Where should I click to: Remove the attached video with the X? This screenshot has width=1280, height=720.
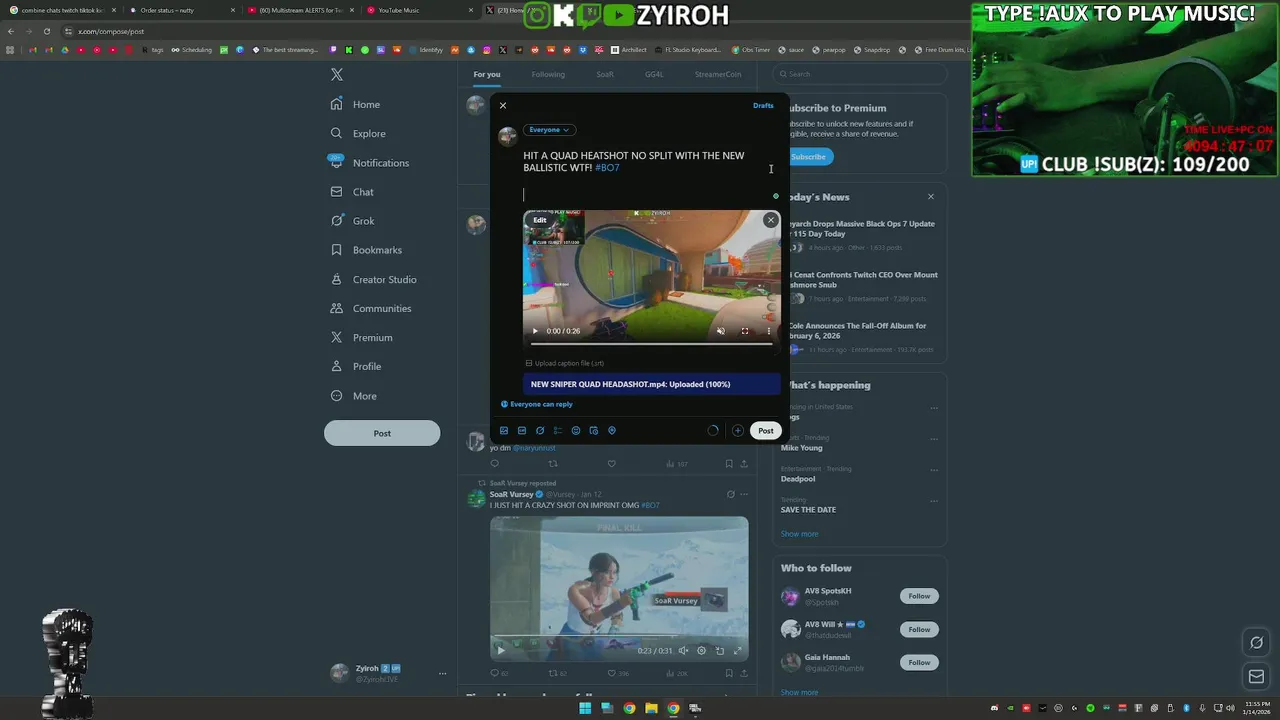coord(770,220)
